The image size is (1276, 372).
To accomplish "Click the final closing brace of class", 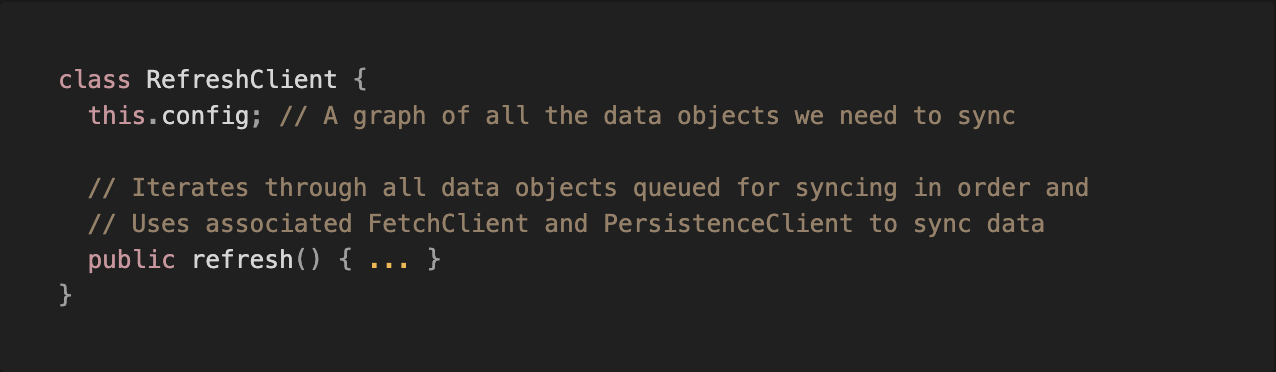I will tap(66, 295).
